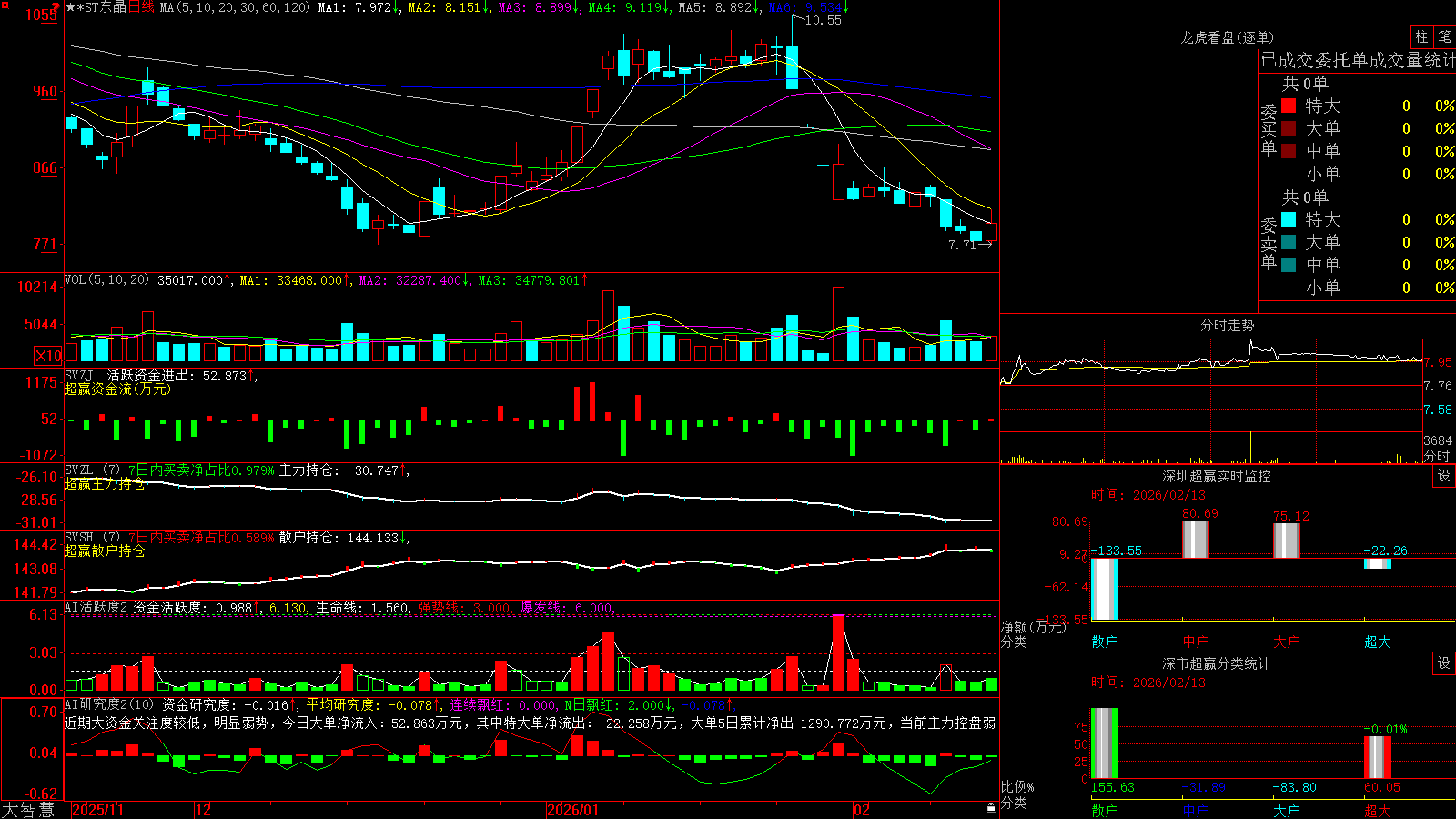Click the lock icon at chart bottom right
The width and height of the screenshot is (1456, 819).
991,808
